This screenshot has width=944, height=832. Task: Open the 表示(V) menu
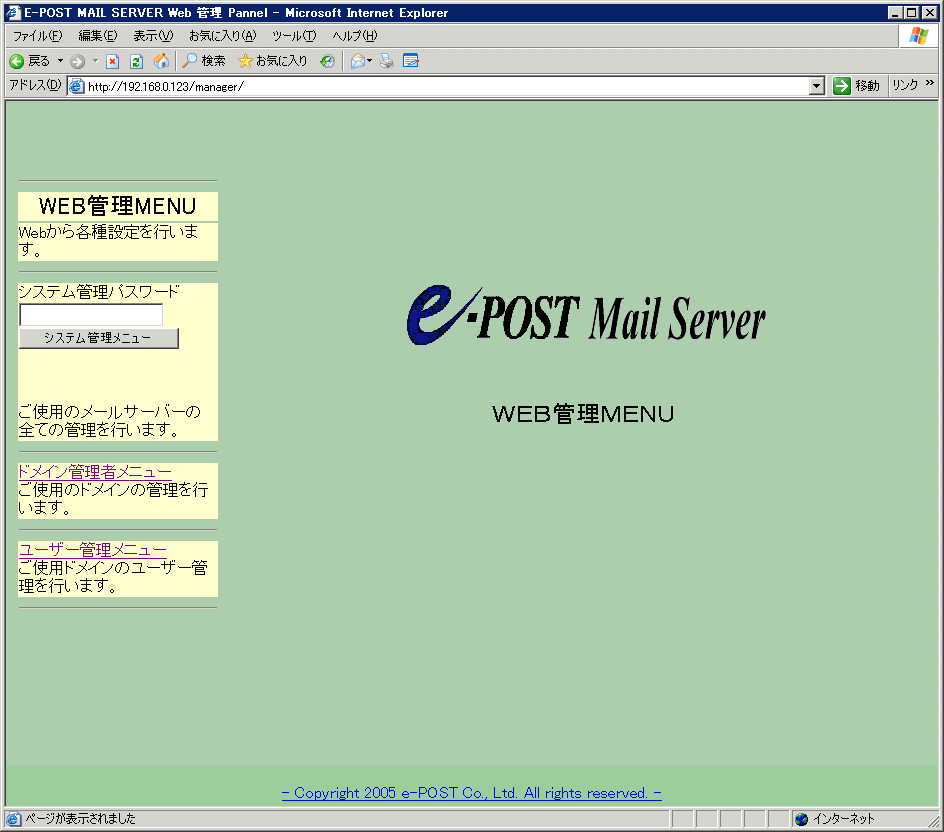click(153, 36)
